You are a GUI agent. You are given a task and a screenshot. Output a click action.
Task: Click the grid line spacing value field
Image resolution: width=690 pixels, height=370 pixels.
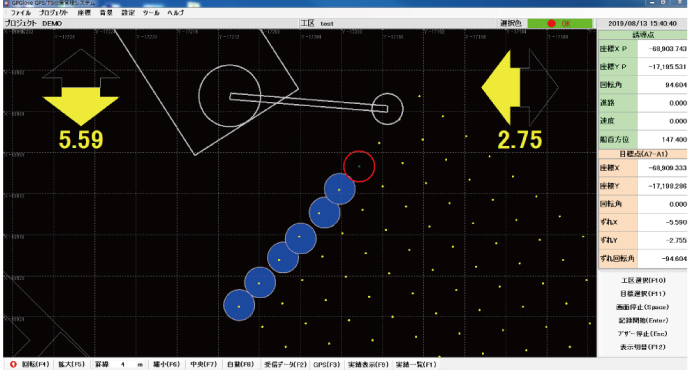[128, 364]
